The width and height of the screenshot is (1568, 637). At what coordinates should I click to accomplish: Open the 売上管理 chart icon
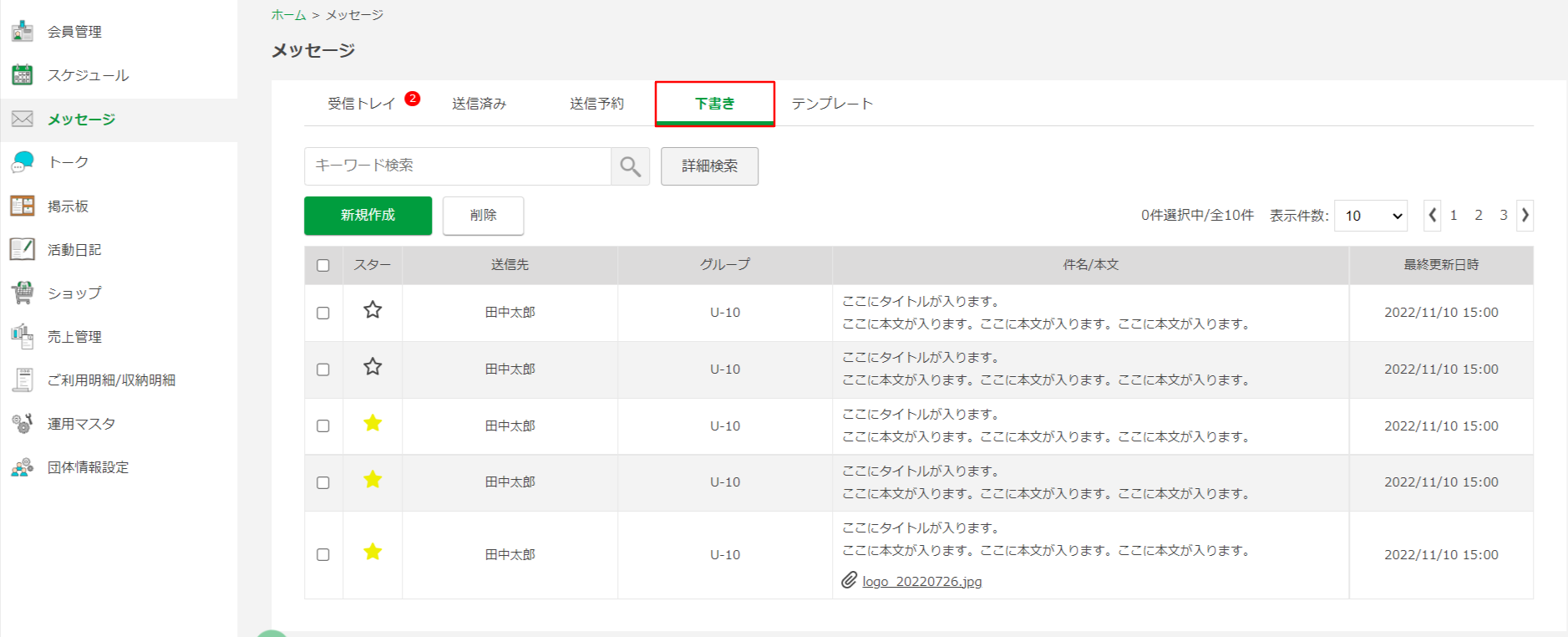(x=23, y=336)
